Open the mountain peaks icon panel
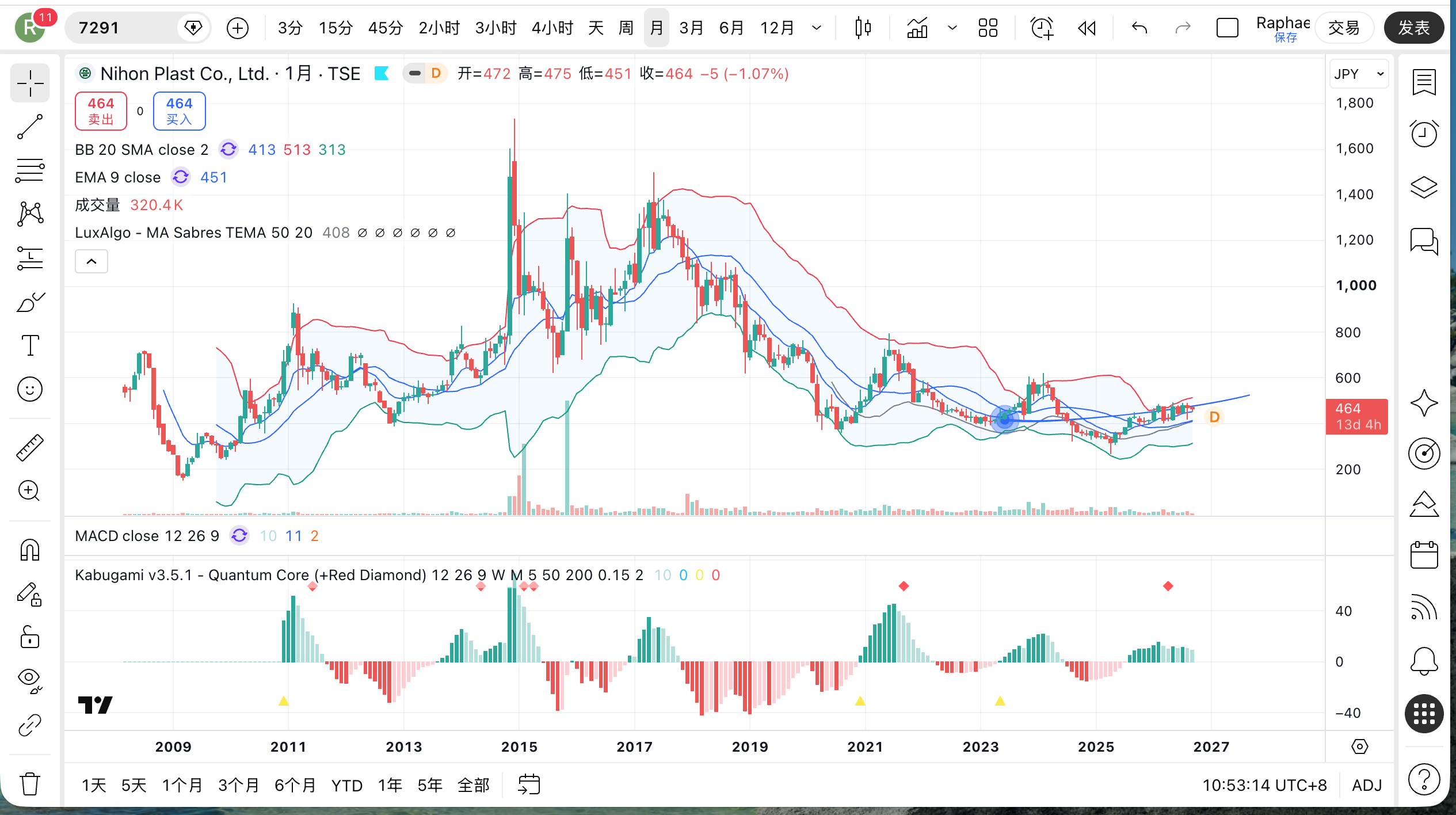 click(1424, 504)
